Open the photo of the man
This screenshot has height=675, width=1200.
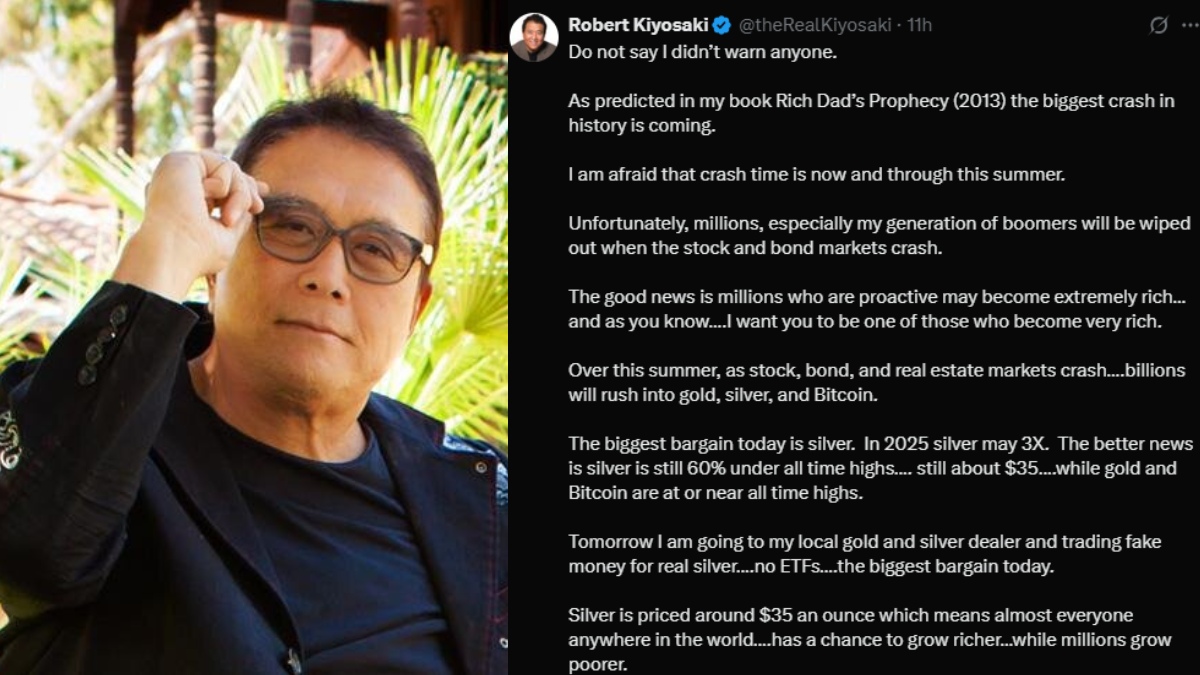[253, 400]
